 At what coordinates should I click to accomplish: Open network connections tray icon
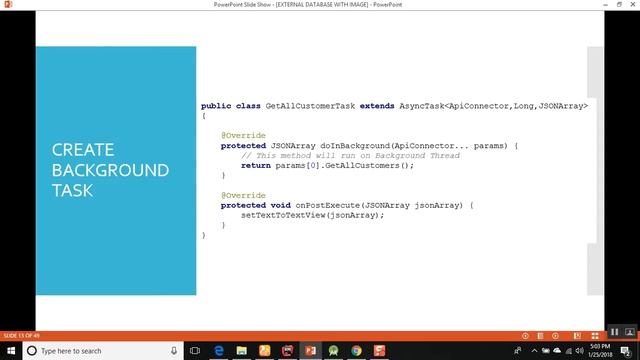[x=569, y=351]
